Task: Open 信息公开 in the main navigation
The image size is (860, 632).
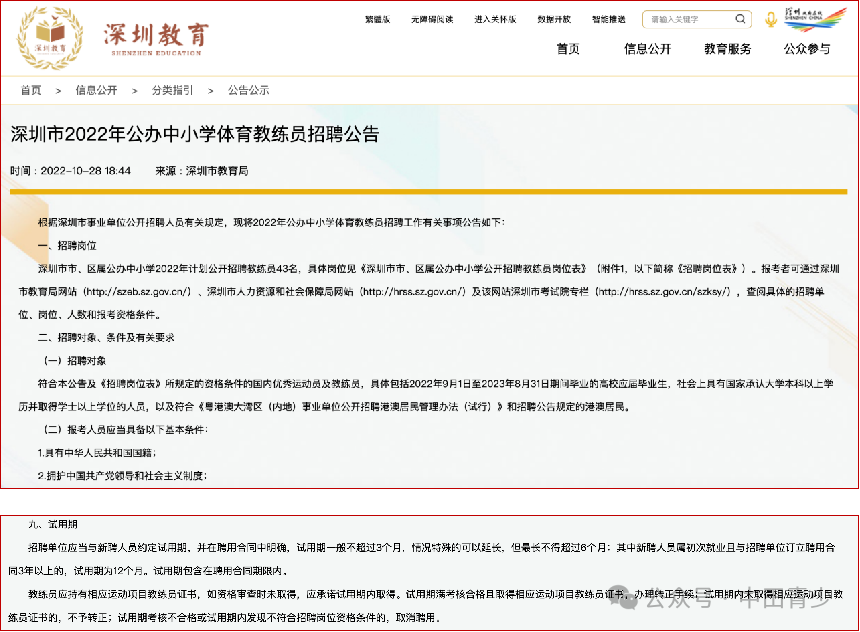Action: click(x=648, y=49)
